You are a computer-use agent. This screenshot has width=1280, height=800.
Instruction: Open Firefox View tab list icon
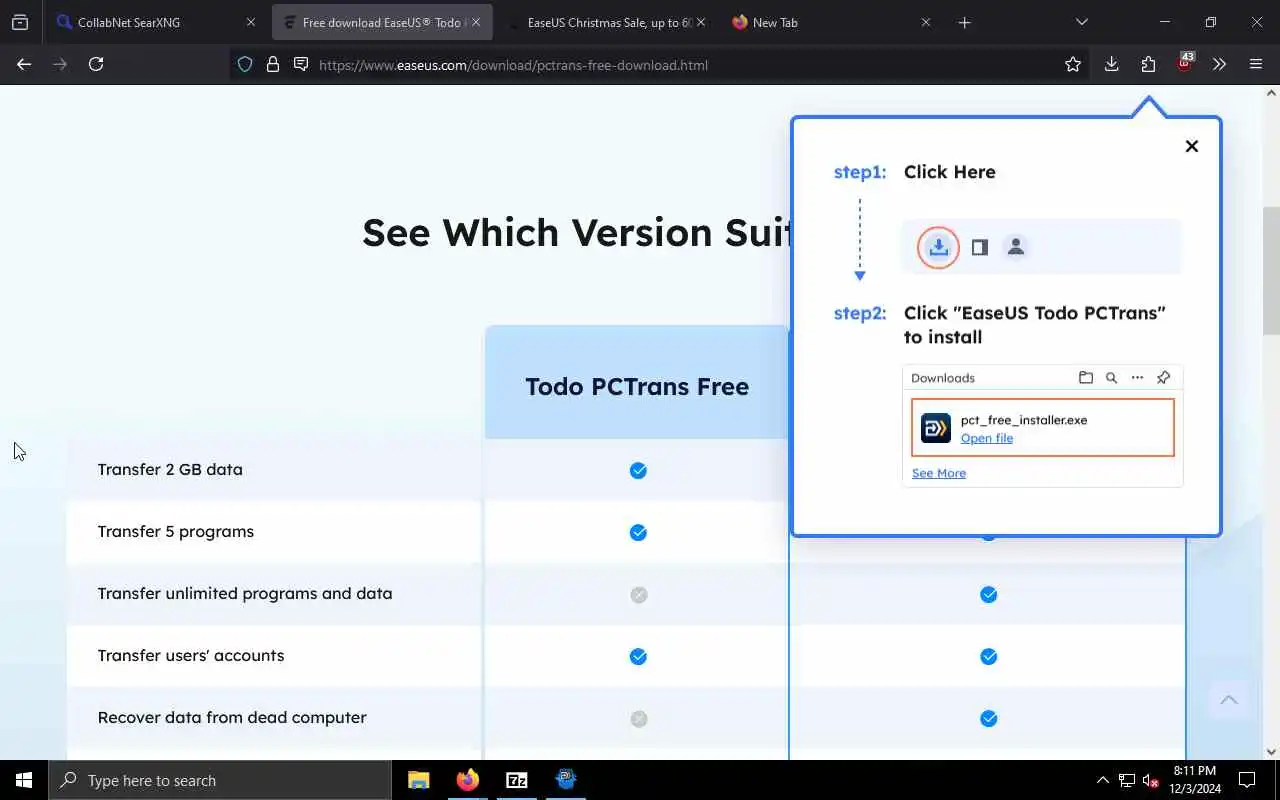pyautogui.click(x=20, y=22)
